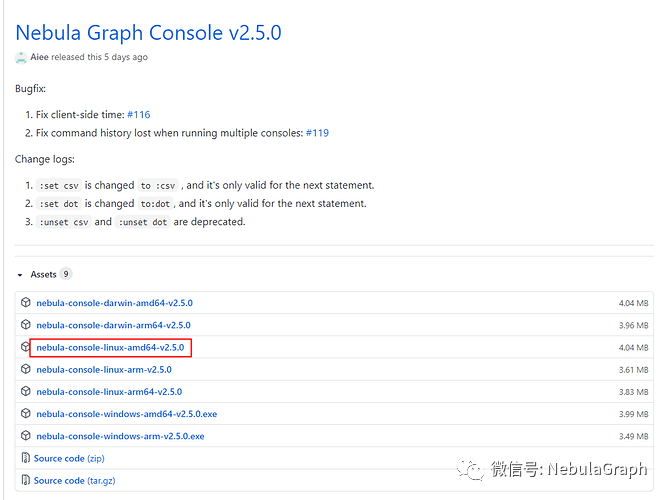
Task: Download nebula-console-darwin-arm64-v2.5.0 binary
Action: point(113,325)
